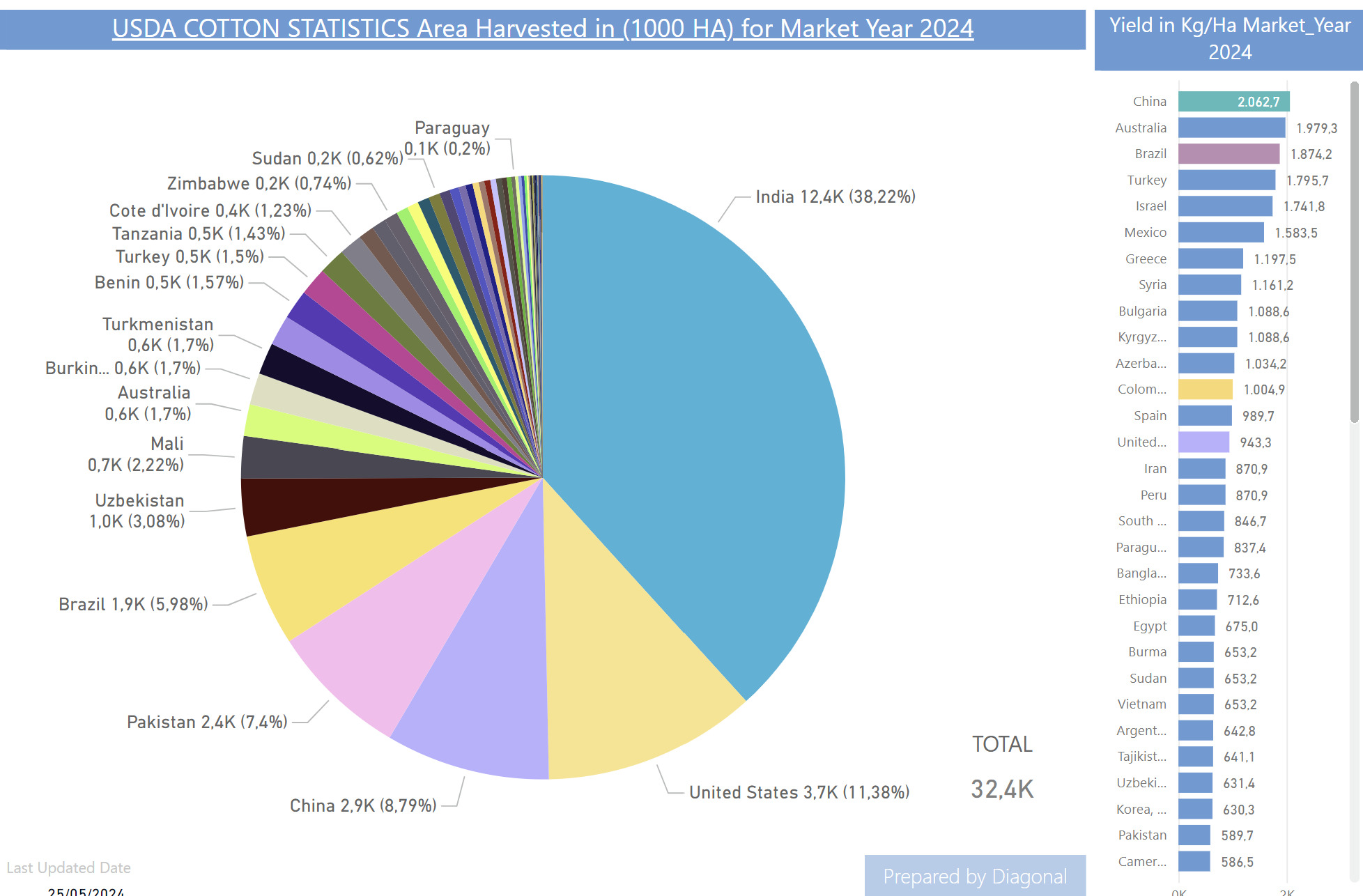
Task: Open the USDA Cotton Statistics title link
Action: click(x=542, y=29)
